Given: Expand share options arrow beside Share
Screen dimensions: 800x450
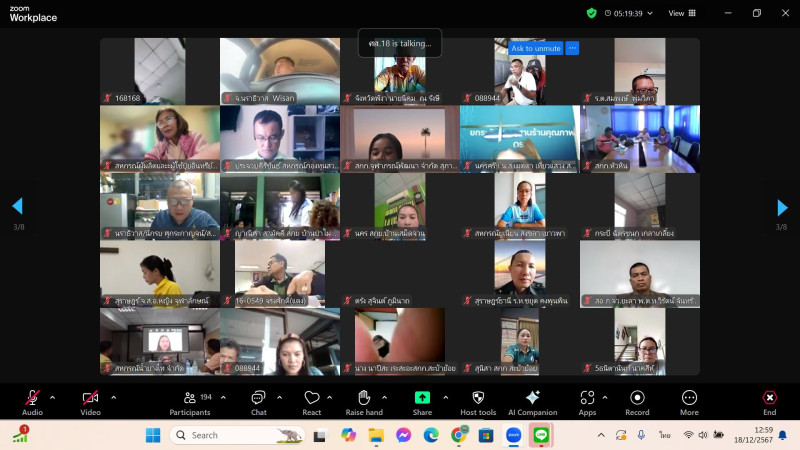Looking at the screenshot, I should pos(446,397).
